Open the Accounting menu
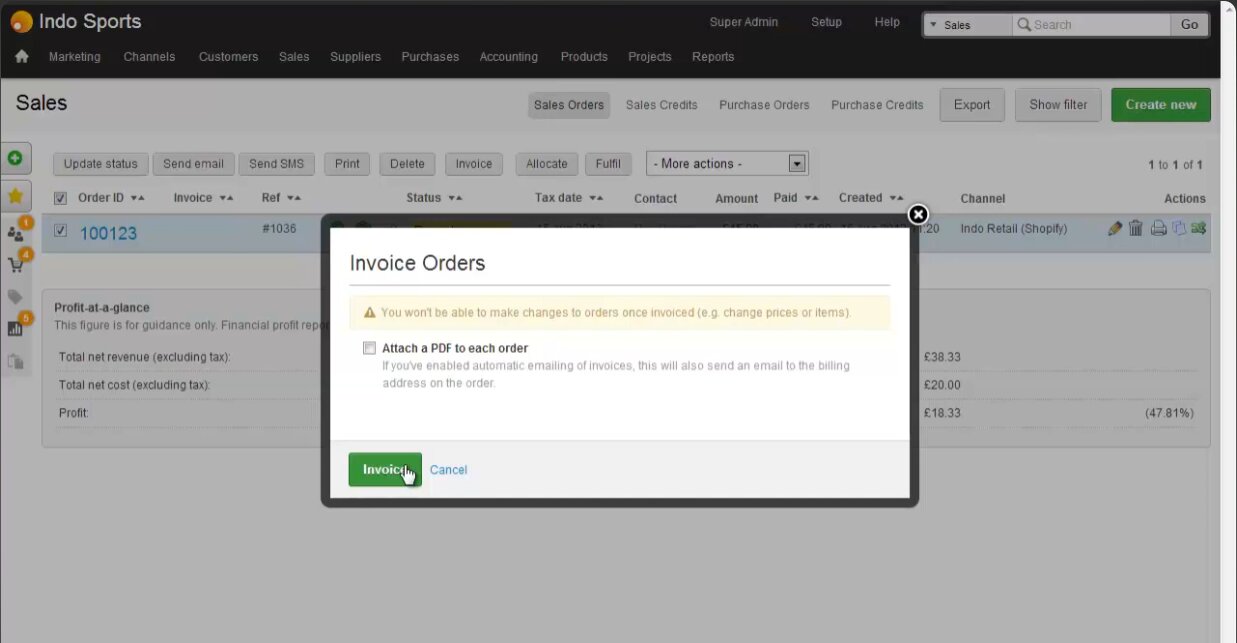 pos(508,57)
